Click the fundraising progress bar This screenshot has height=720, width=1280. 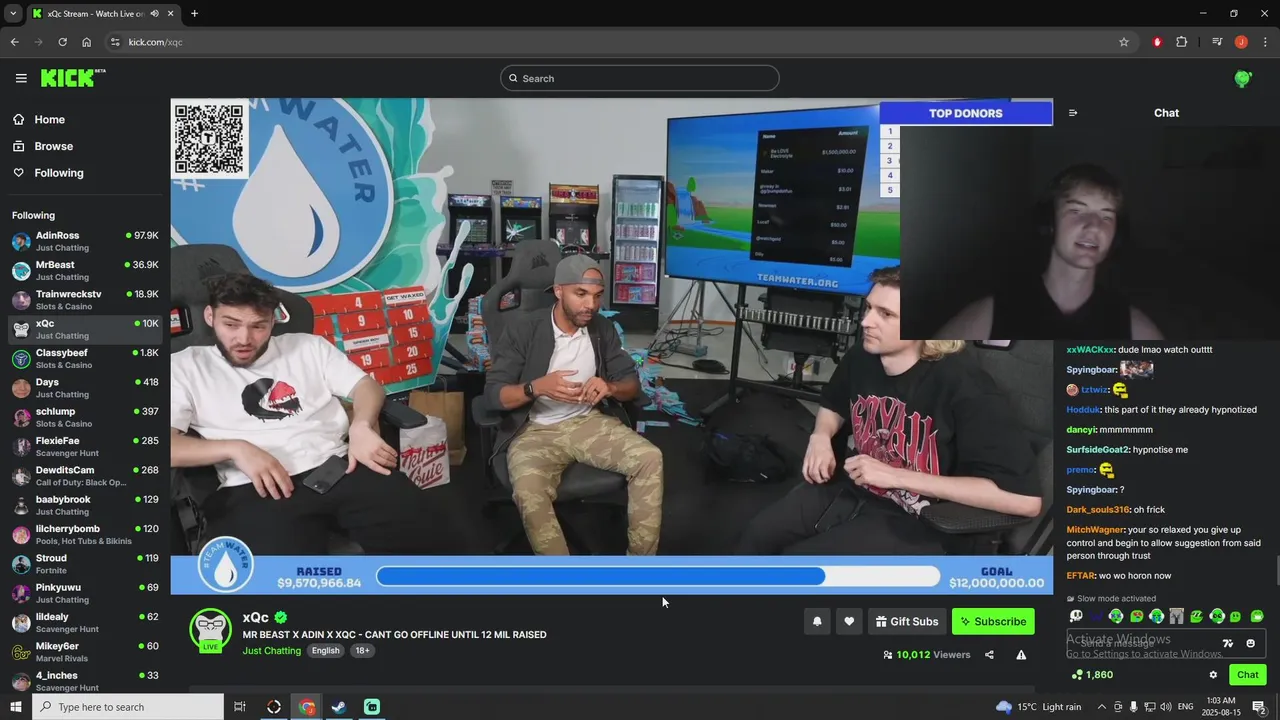(658, 576)
